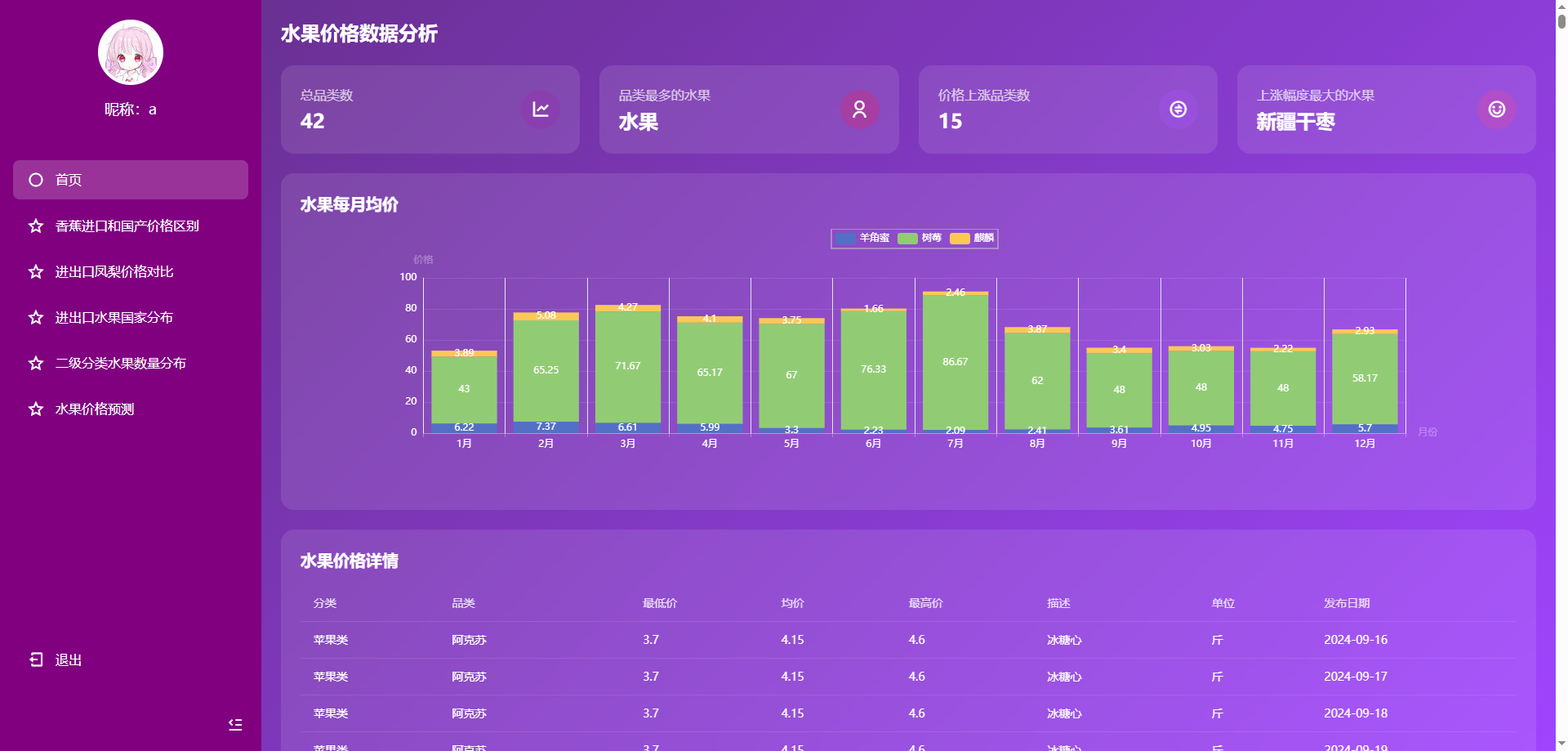The image size is (1568, 751).
Task: Click the 最低价 column header
Action: coord(660,603)
